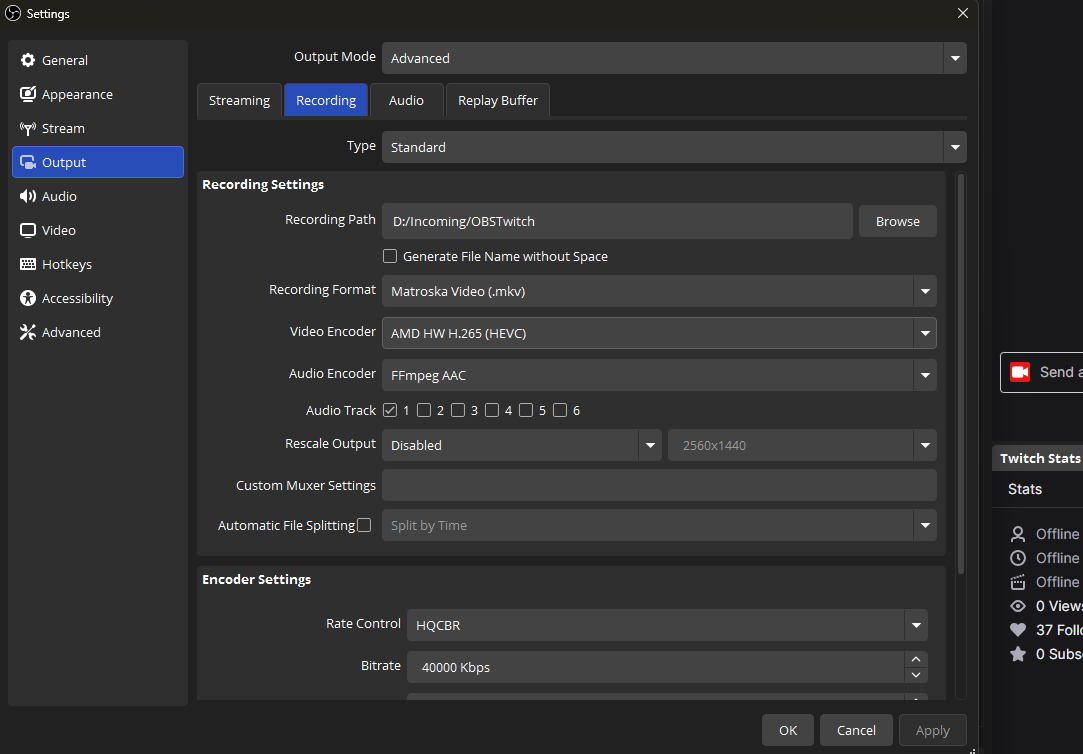Select the Appearance settings icon

[x=28, y=95]
